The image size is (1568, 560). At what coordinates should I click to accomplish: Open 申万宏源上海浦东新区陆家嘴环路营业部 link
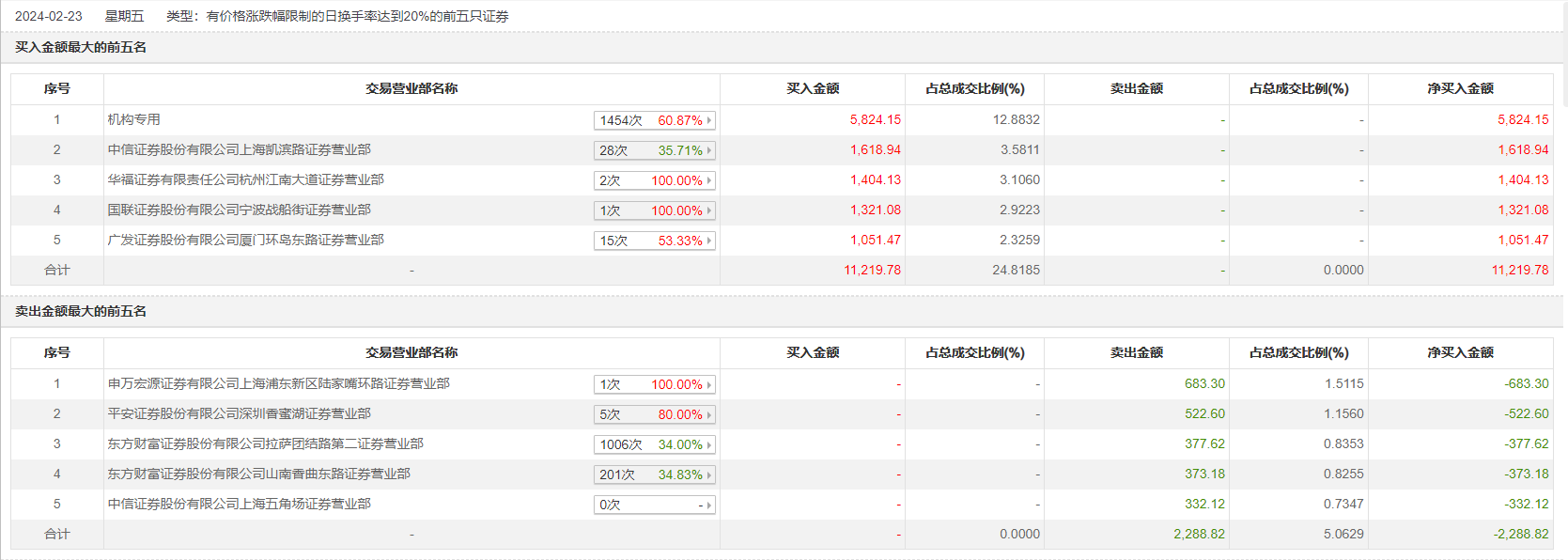coord(278,383)
